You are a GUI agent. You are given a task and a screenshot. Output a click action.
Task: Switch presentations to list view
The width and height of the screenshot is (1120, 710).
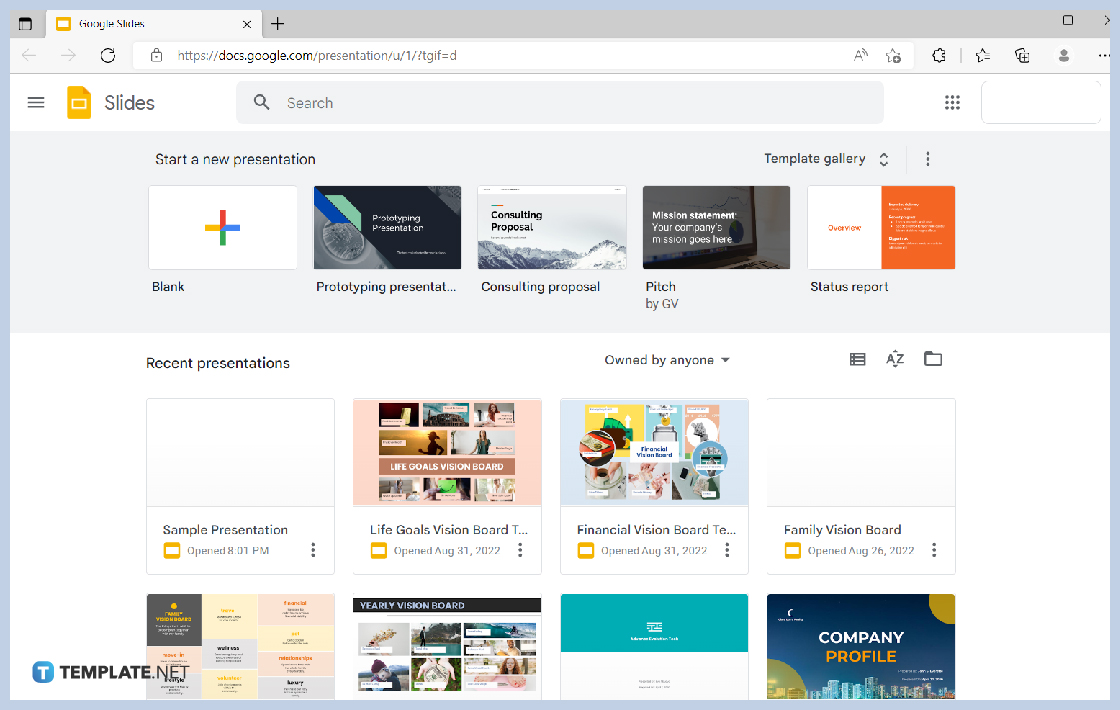tap(857, 359)
